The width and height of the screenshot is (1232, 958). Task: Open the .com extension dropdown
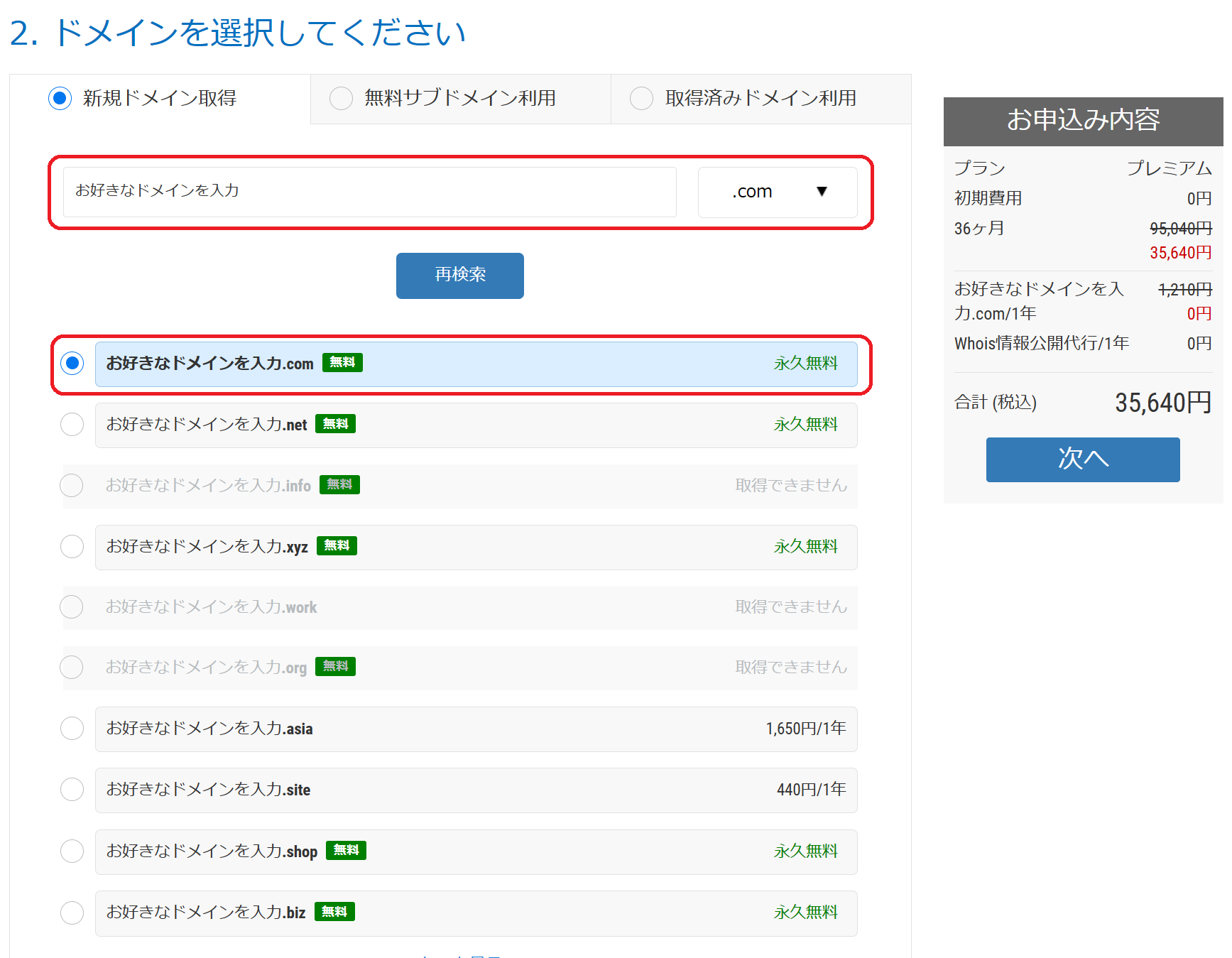coord(778,192)
